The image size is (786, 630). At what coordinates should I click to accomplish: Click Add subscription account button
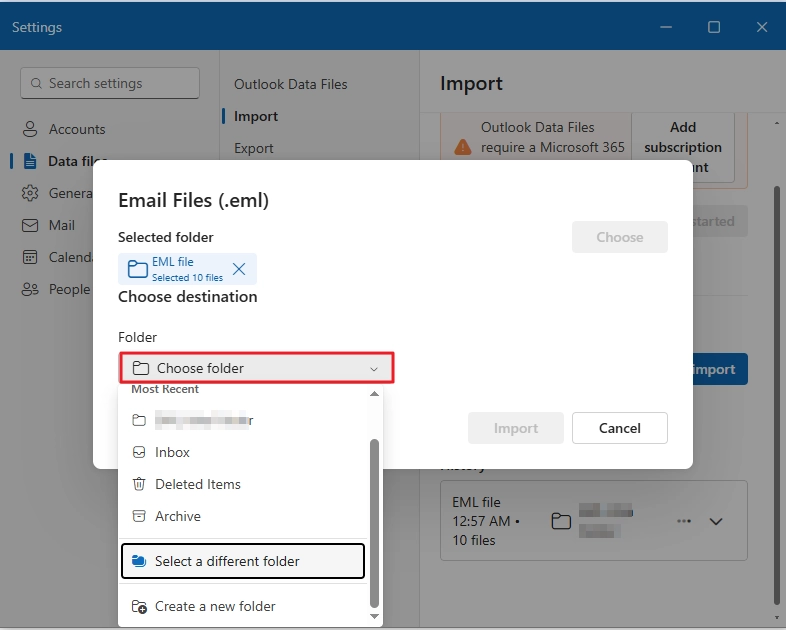coord(683,147)
